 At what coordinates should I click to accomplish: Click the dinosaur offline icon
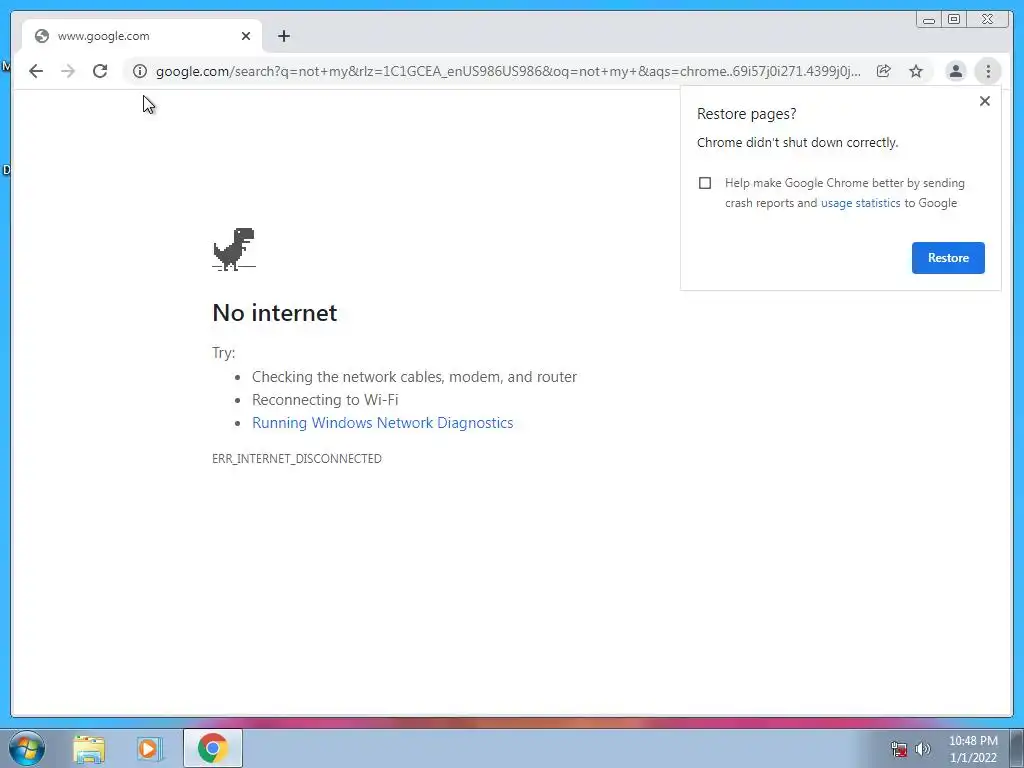[234, 249]
